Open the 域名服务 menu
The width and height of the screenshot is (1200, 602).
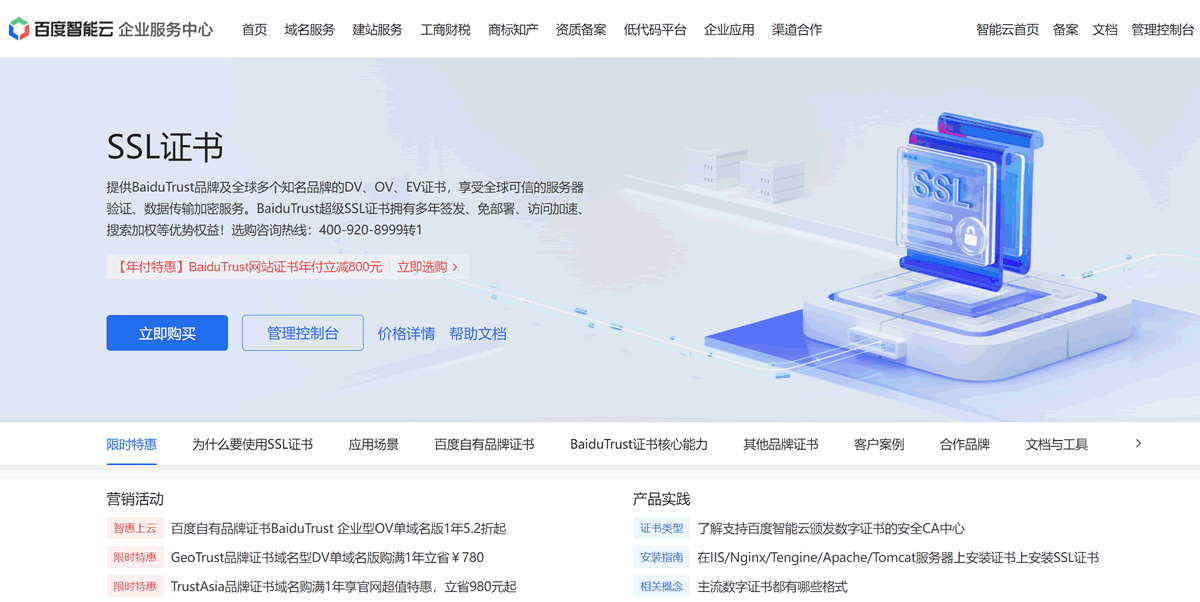[310, 30]
